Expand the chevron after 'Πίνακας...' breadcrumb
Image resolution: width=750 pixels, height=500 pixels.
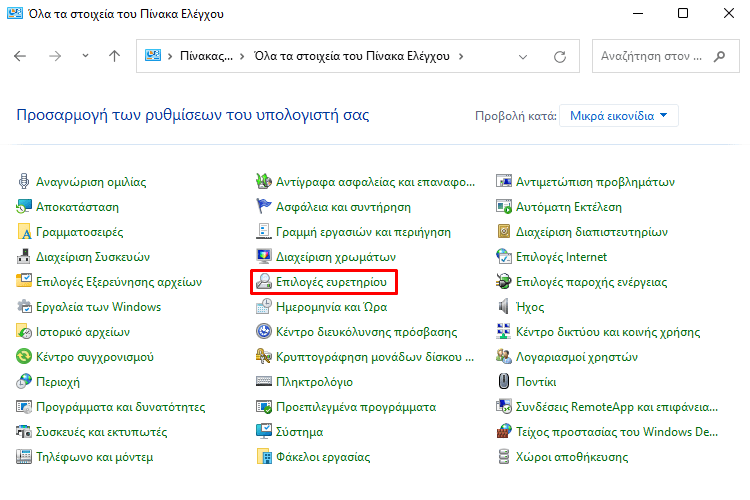click(242, 56)
